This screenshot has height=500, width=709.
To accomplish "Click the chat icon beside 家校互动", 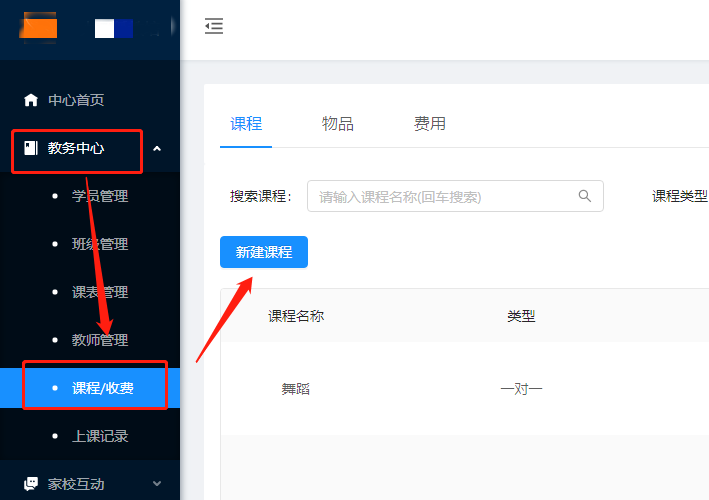I will pyautogui.click(x=31, y=484).
